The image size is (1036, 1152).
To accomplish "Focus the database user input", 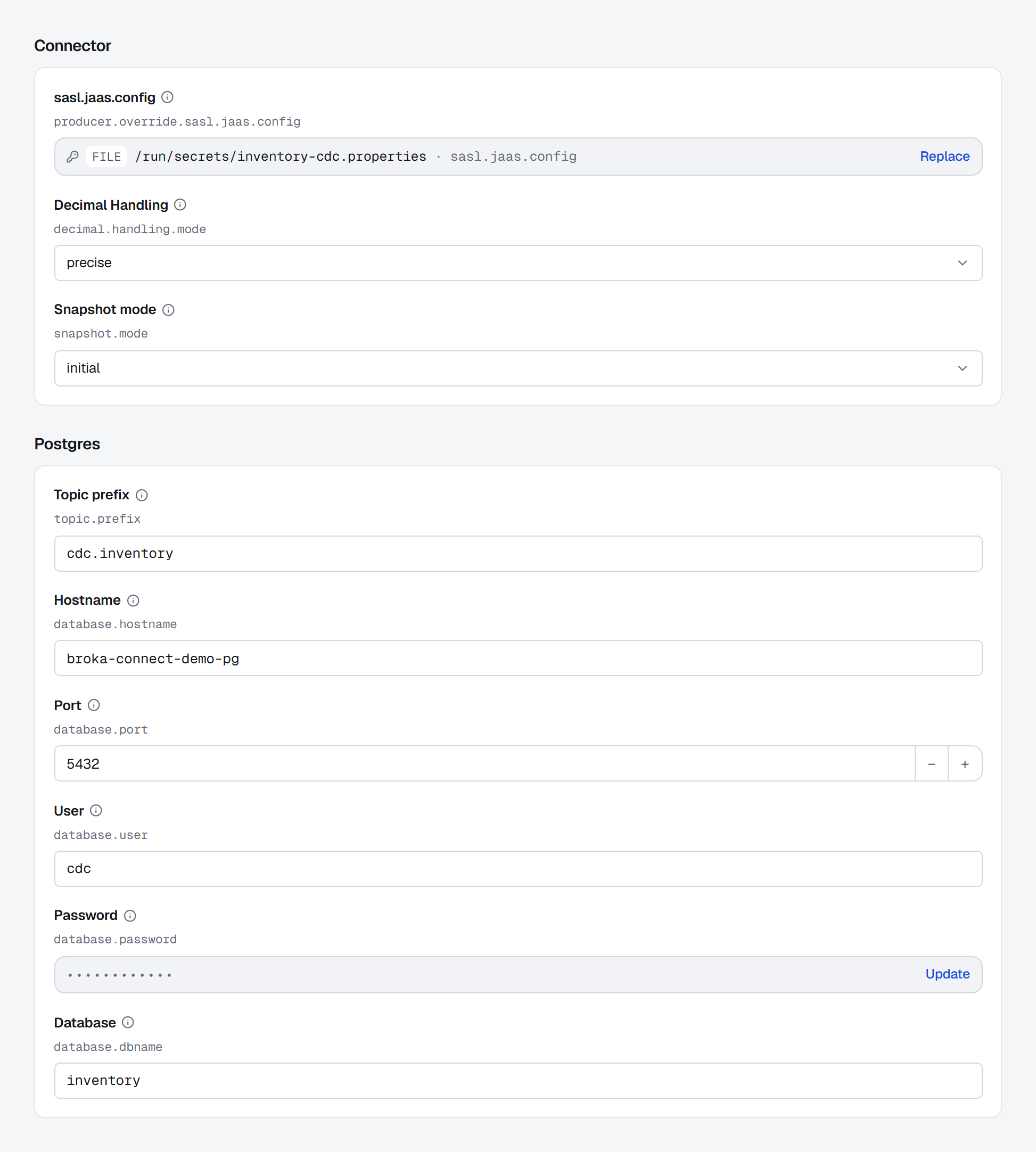I will 518,869.
